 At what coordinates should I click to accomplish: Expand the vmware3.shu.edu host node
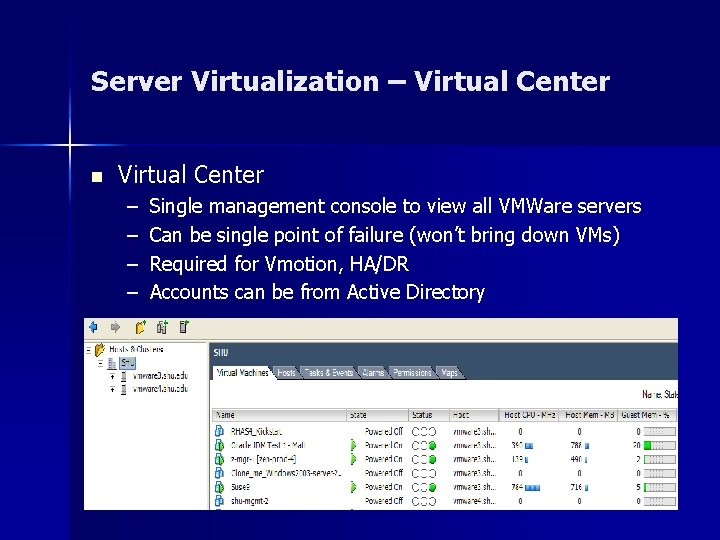coord(112,377)
